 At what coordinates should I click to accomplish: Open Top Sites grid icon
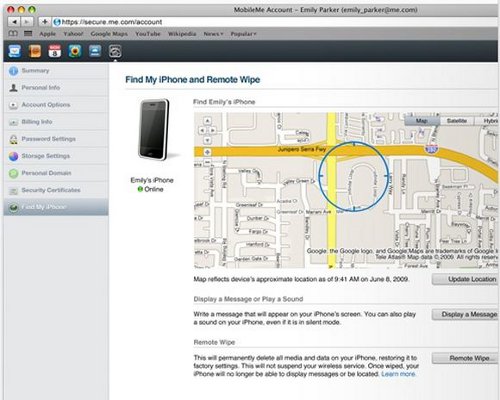click(x=28, y=34)
